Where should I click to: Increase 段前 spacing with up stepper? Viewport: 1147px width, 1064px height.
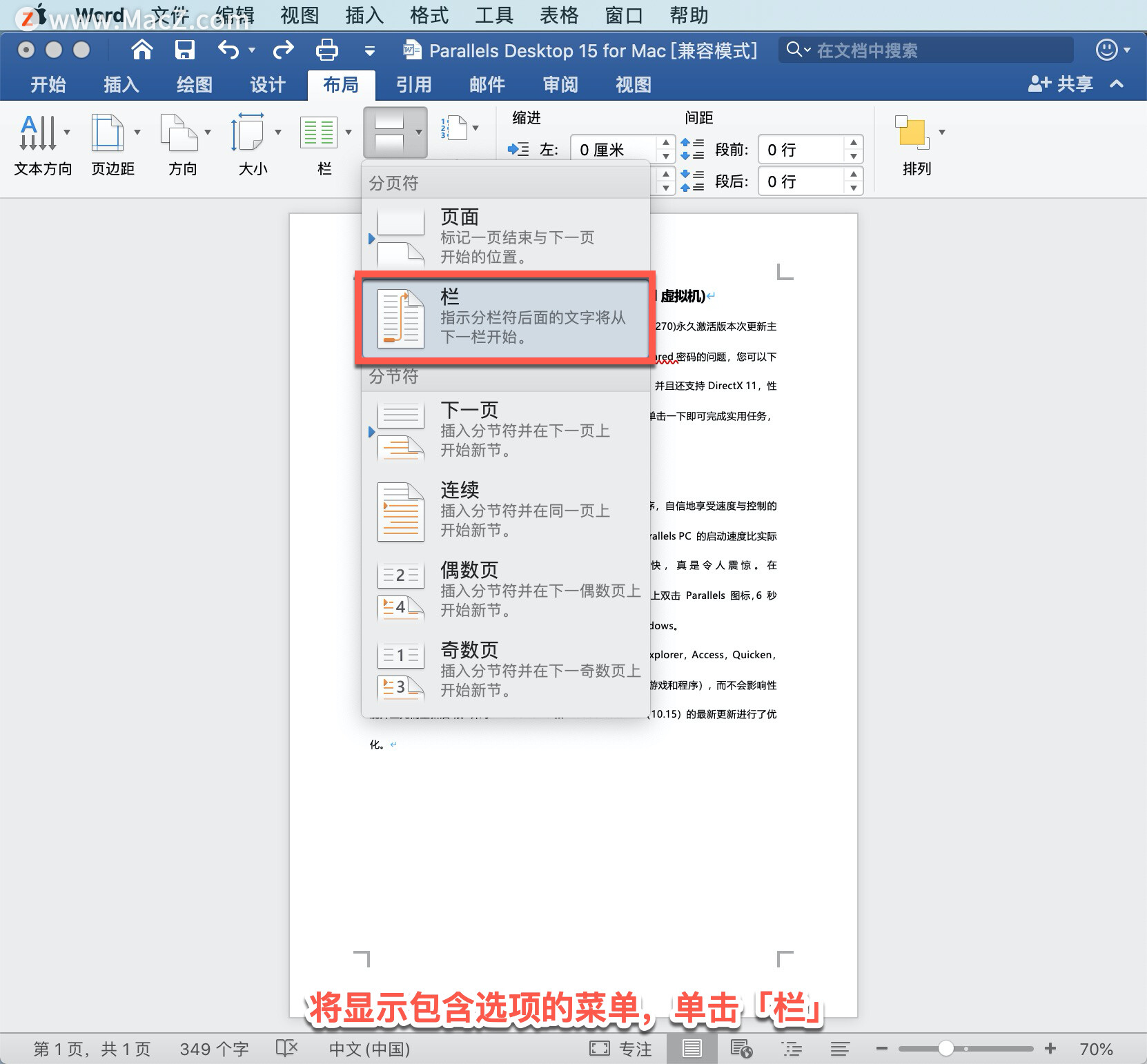tap(854, 142)
